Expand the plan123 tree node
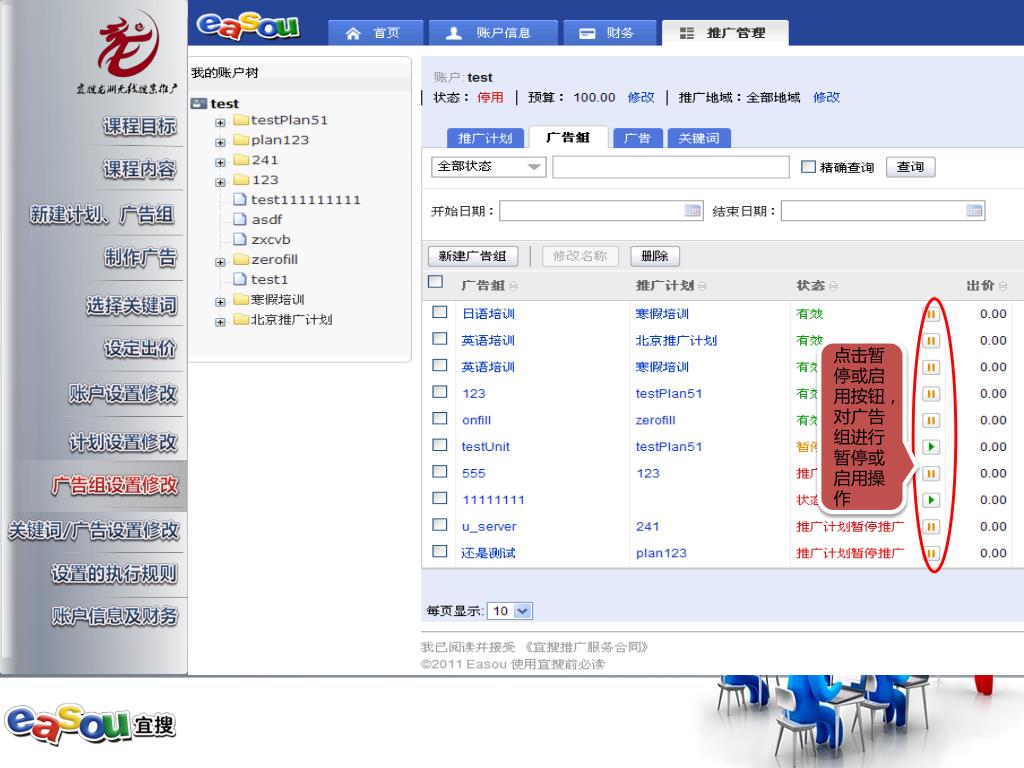The image size is (1024, 768). pos(220,142)
